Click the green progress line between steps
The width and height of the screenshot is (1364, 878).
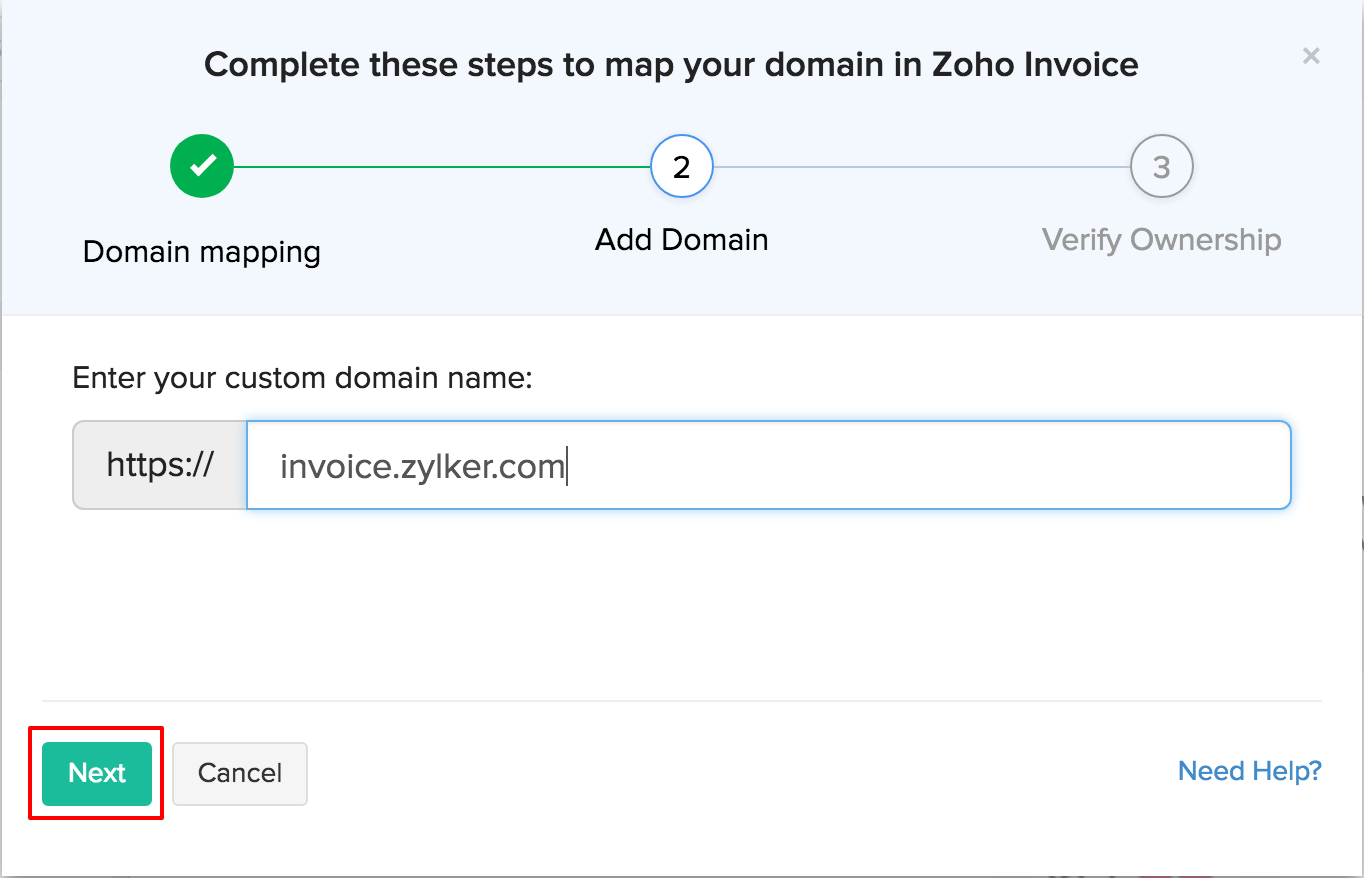pos(440,166)
